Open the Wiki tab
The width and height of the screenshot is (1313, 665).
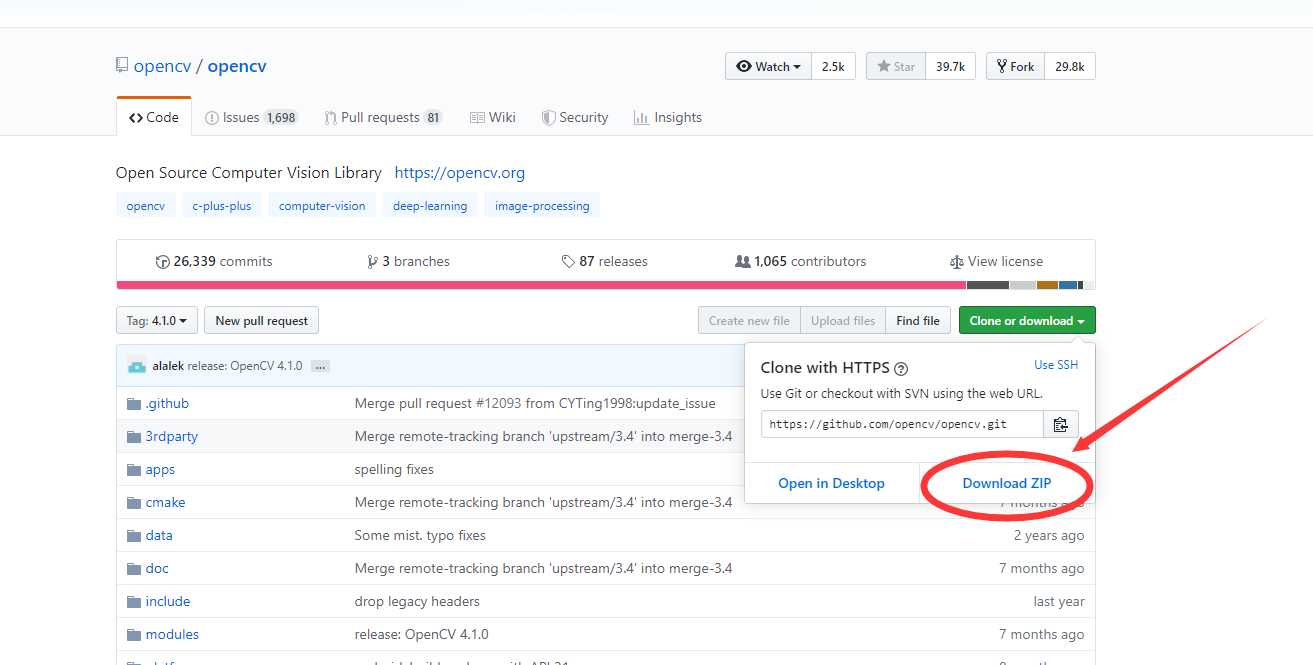click(493, 117)
